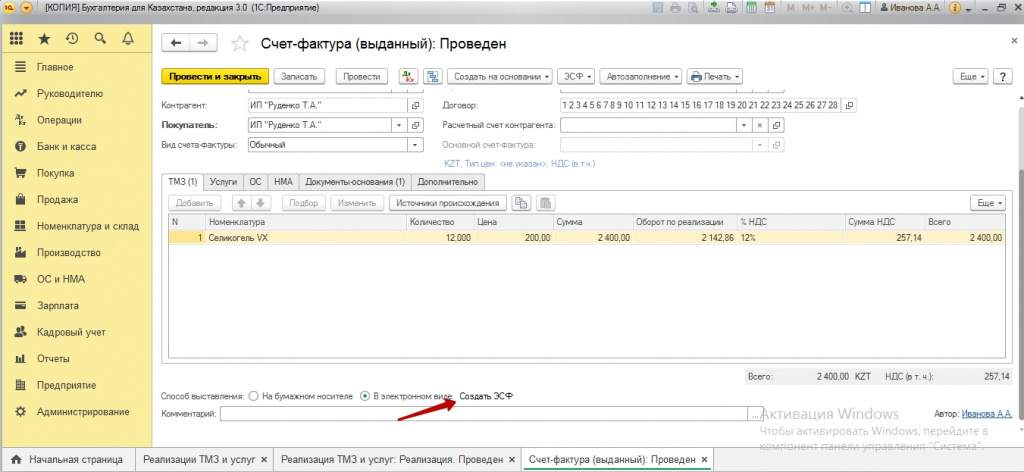
Task: Open the table's Еще menu
Action: (x=989, y=203)
